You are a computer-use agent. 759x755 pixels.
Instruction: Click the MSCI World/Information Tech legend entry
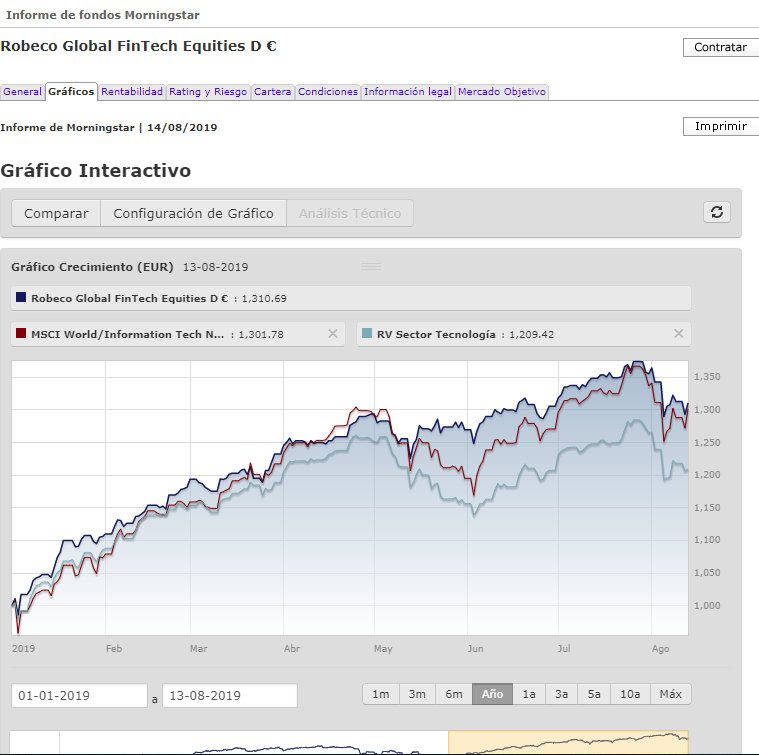pos(178,334)
